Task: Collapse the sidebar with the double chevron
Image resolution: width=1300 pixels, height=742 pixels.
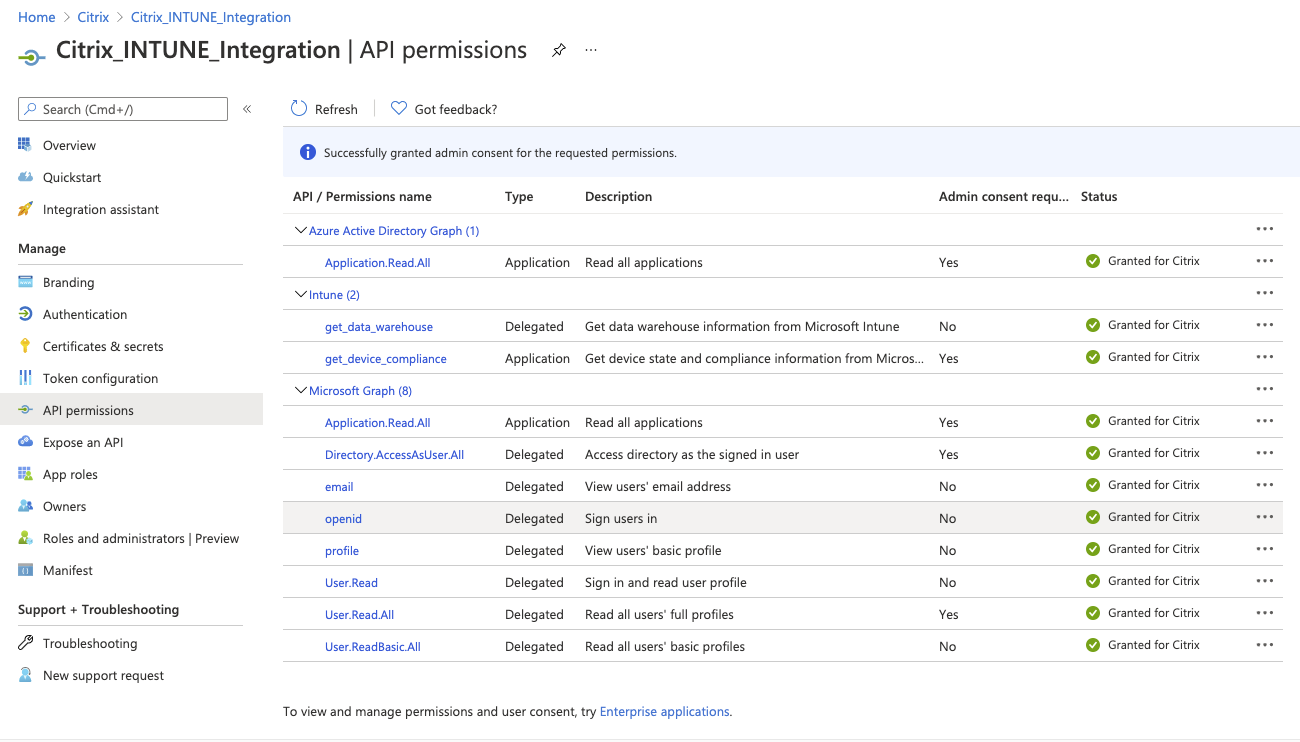Action: pos(247,109)
